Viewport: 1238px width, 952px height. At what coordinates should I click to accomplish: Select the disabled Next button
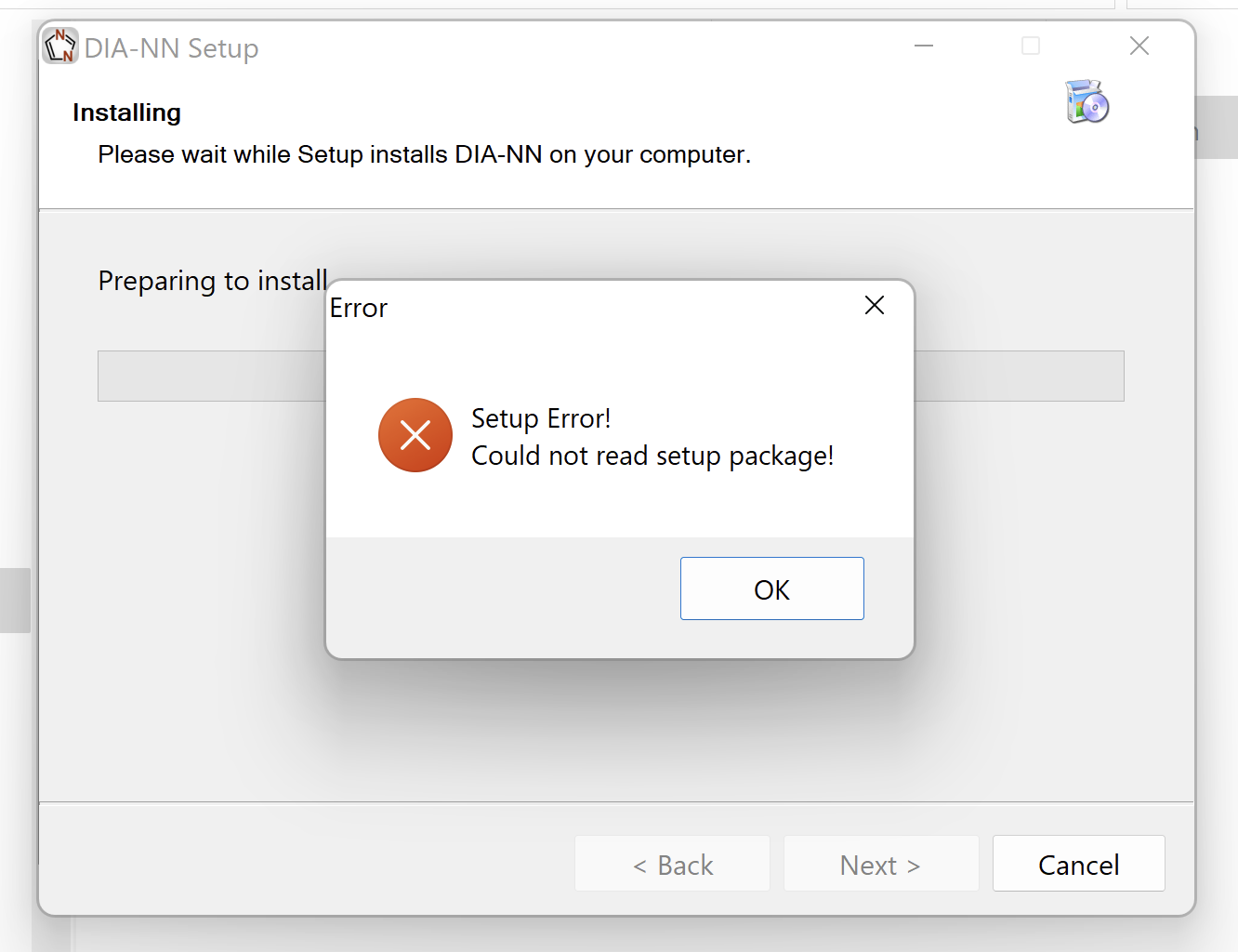click(880, 864)
